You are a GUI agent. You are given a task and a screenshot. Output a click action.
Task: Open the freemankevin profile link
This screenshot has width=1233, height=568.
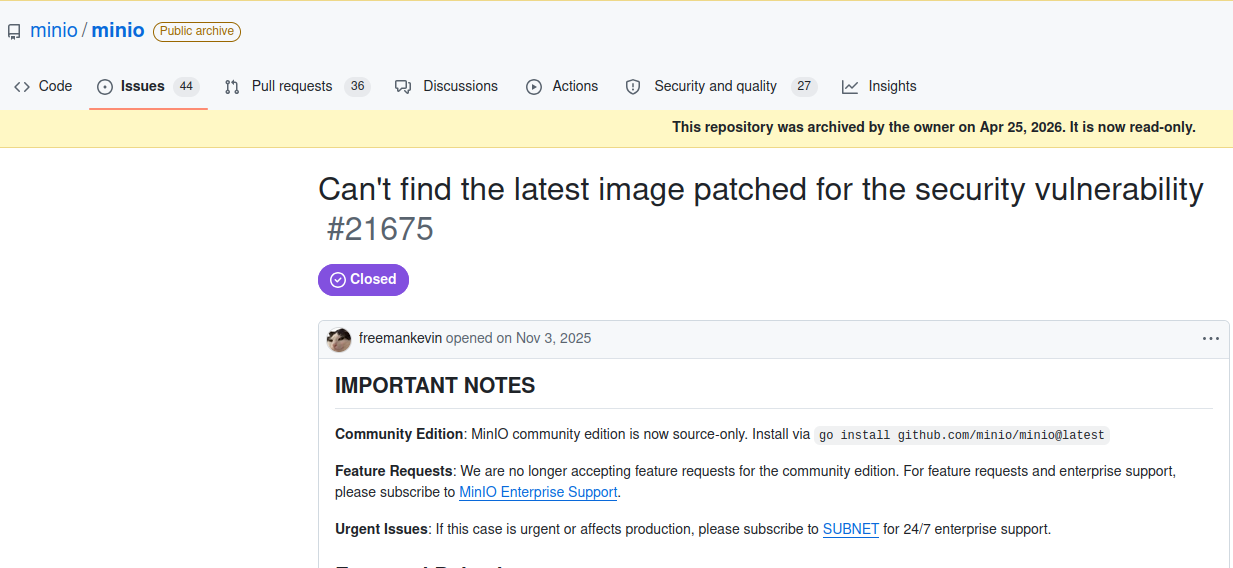click(x=400, y=338)
